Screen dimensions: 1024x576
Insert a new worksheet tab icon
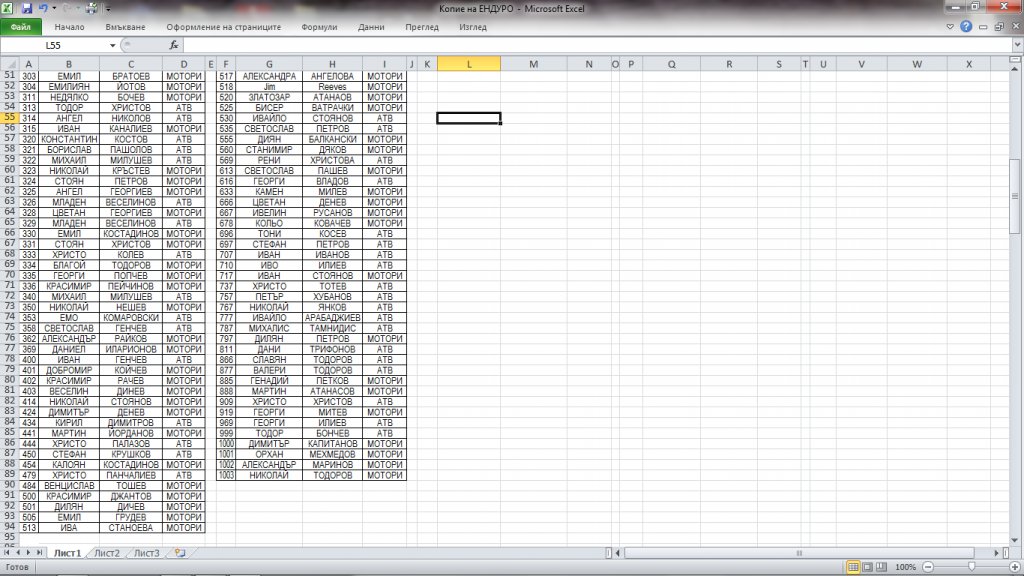pyautogui.click(x=180, y=553)
